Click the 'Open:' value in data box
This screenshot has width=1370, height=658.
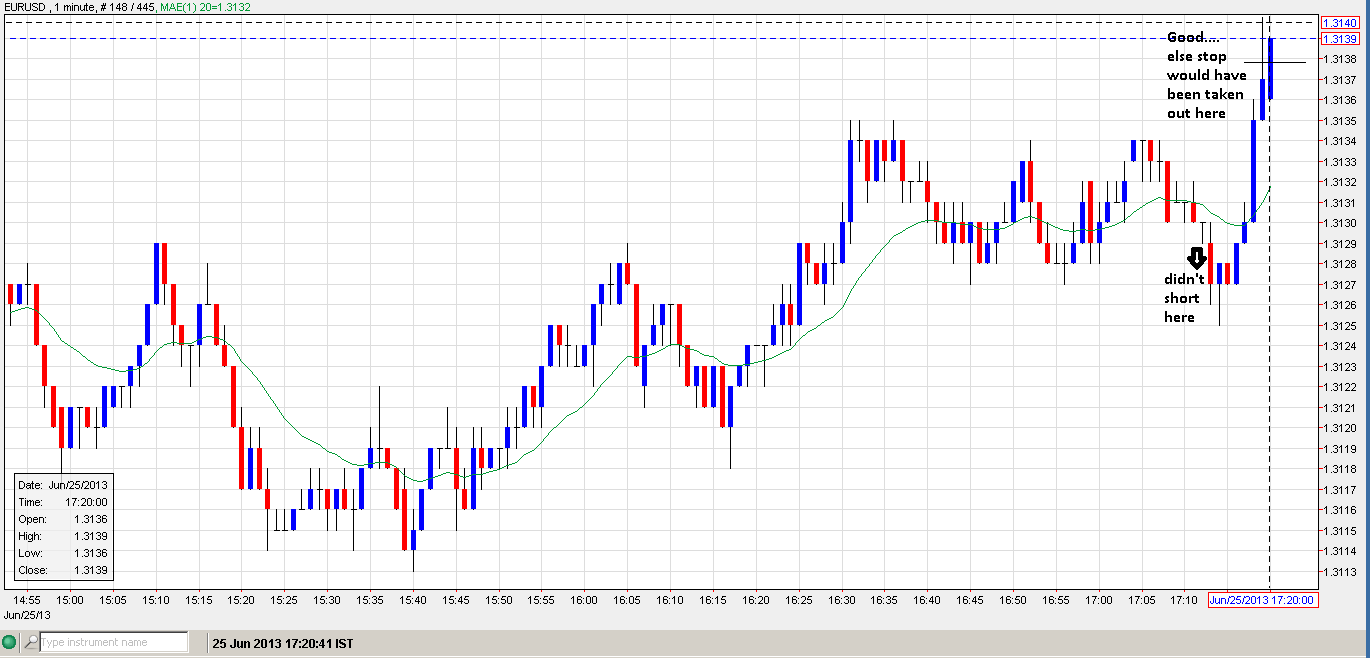pos(90,519)
